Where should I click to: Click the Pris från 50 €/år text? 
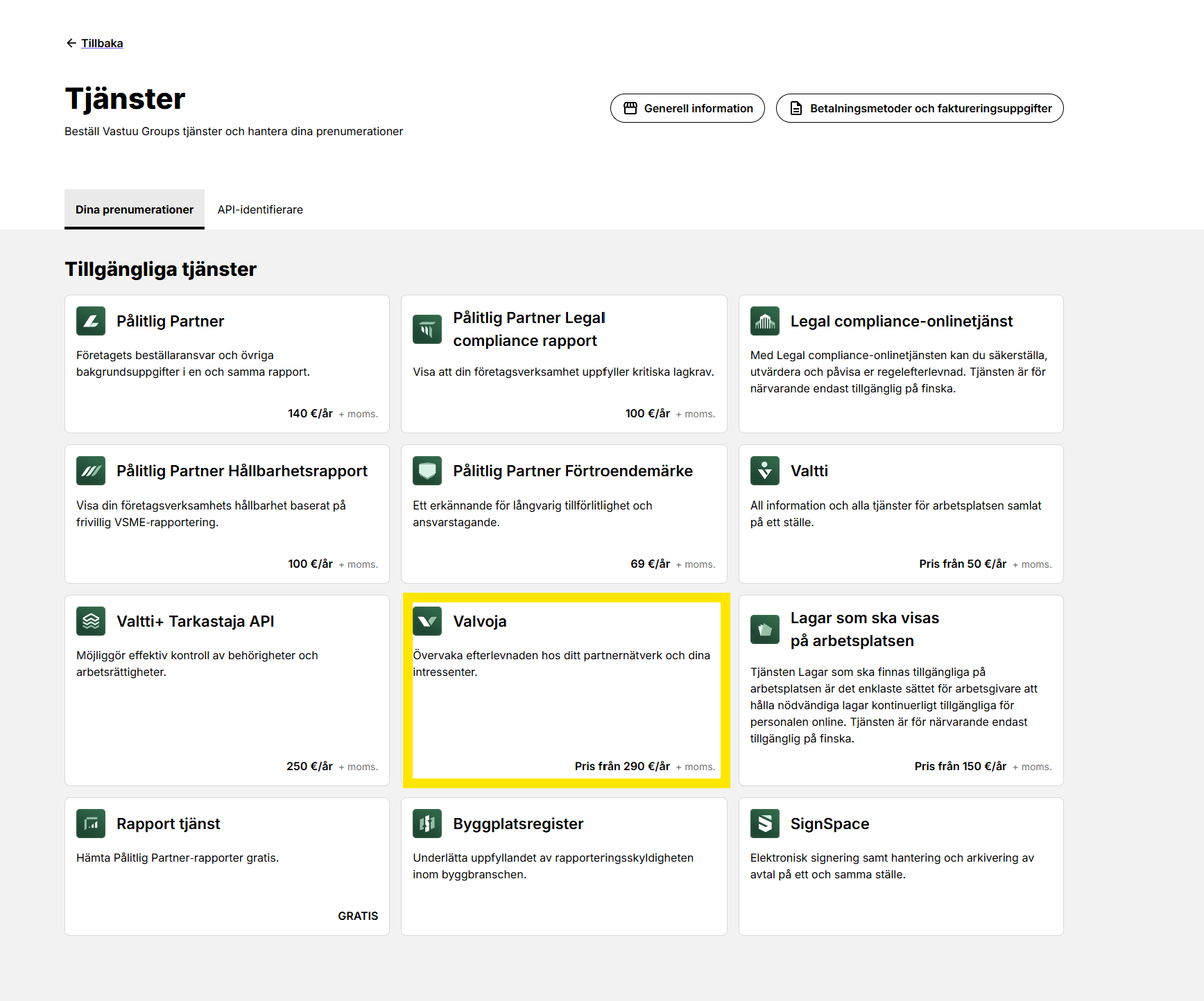963,564
